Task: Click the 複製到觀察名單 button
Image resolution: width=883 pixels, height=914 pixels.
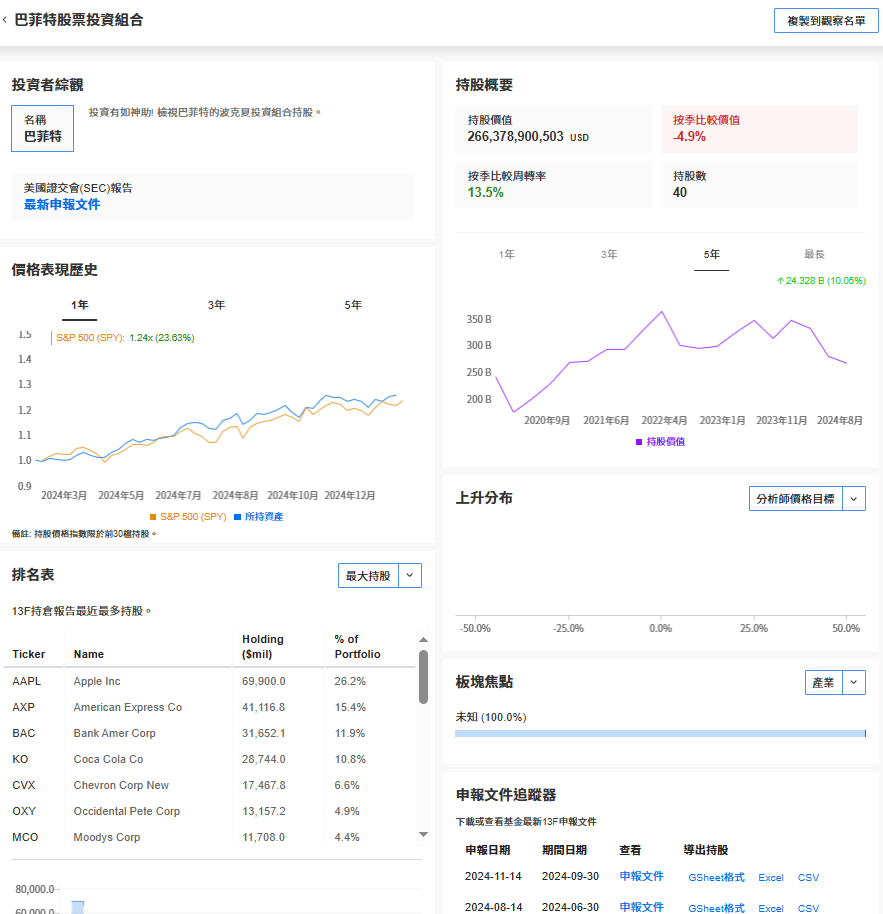Action: pyautogui.click(x=826, y=20)
